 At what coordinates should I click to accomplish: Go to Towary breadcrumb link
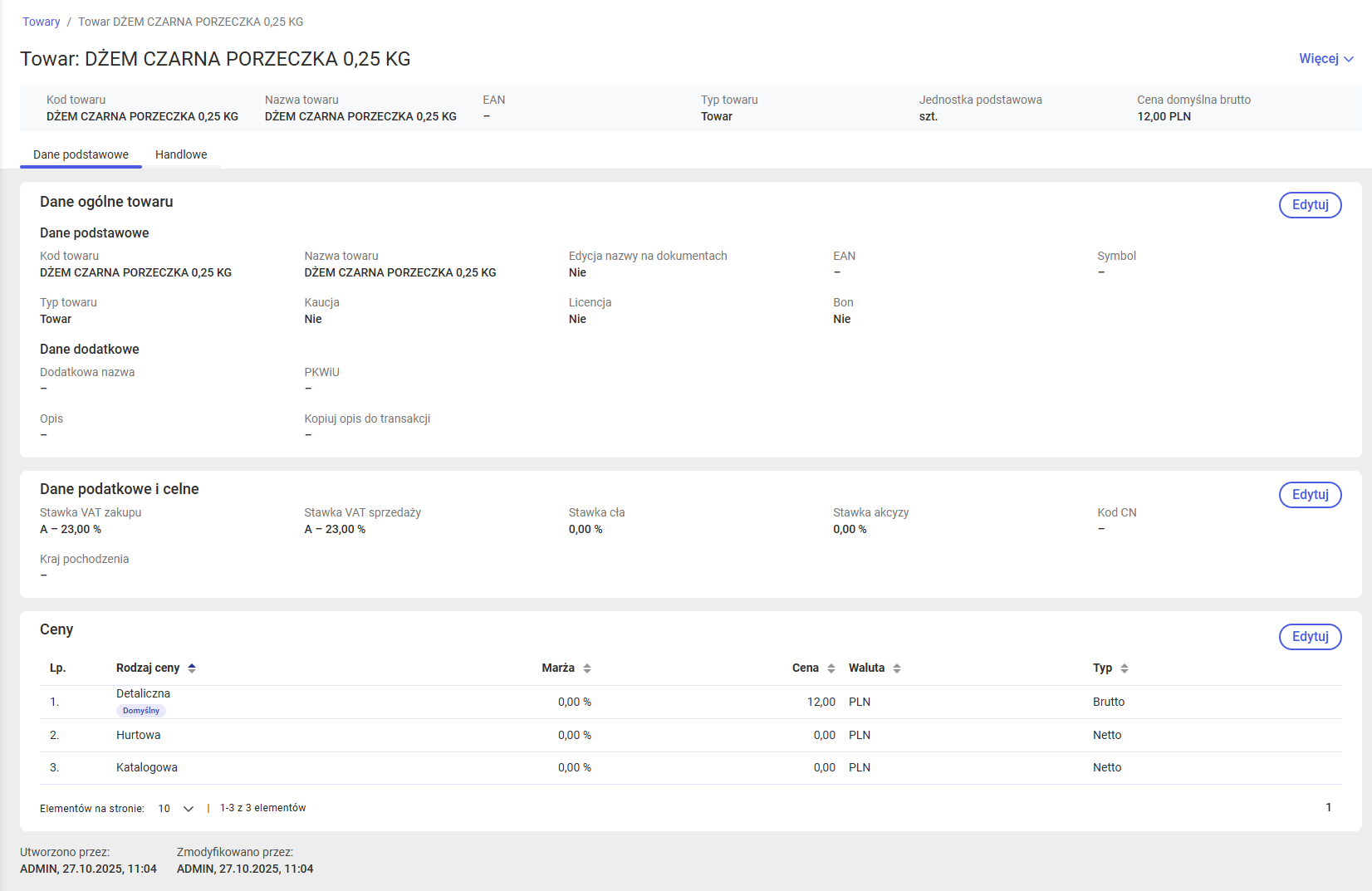[x=42, y=22]
